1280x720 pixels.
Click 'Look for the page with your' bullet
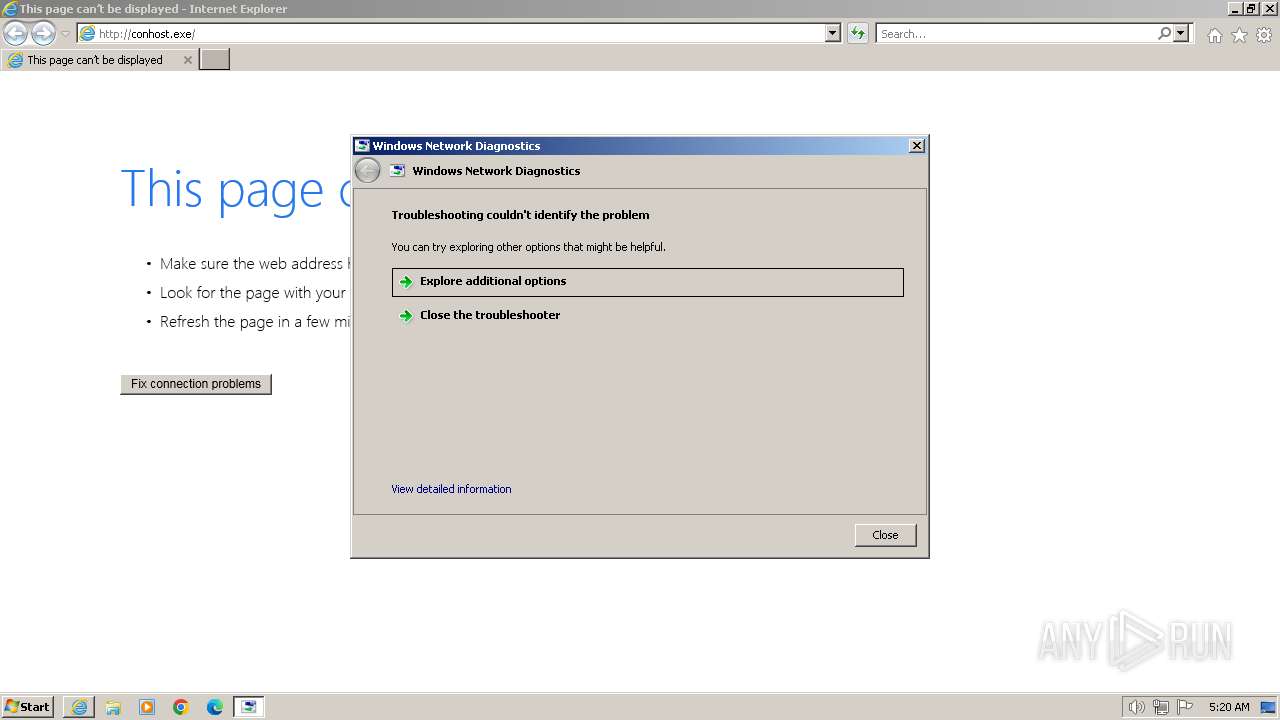253,293
